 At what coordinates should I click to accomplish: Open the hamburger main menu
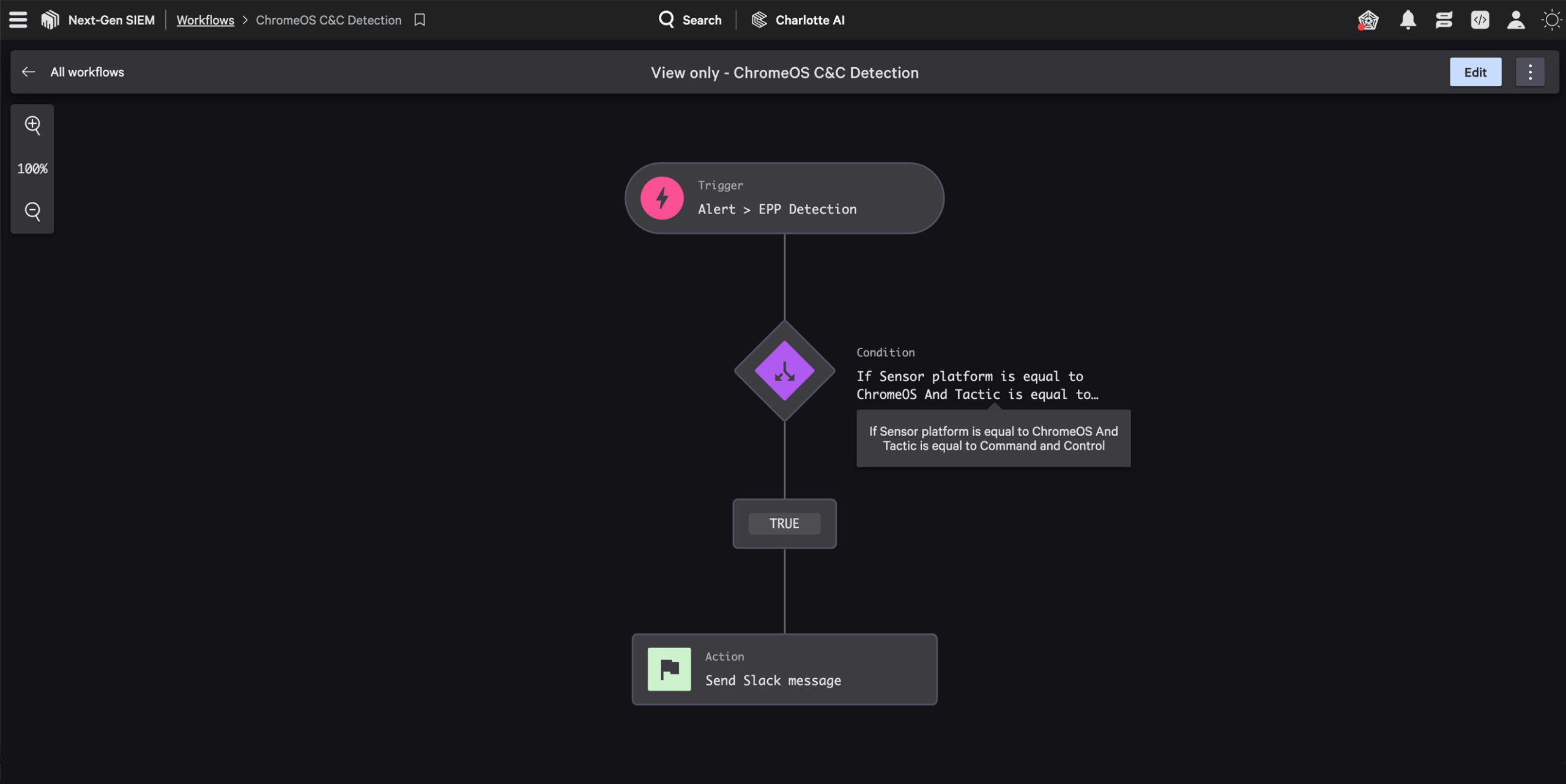tap(18, 20)
